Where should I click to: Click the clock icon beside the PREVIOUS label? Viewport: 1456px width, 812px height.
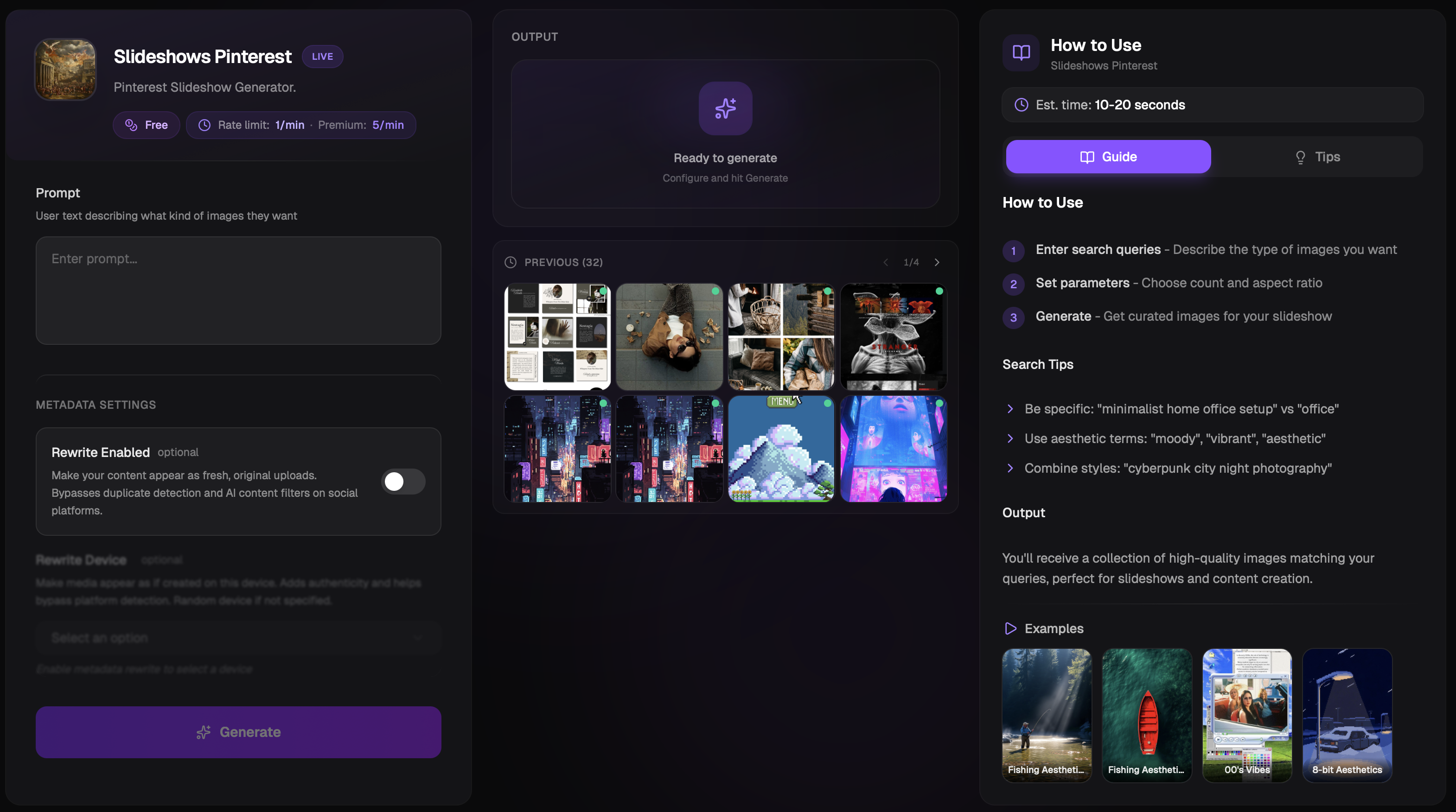[x=511, y=262]
